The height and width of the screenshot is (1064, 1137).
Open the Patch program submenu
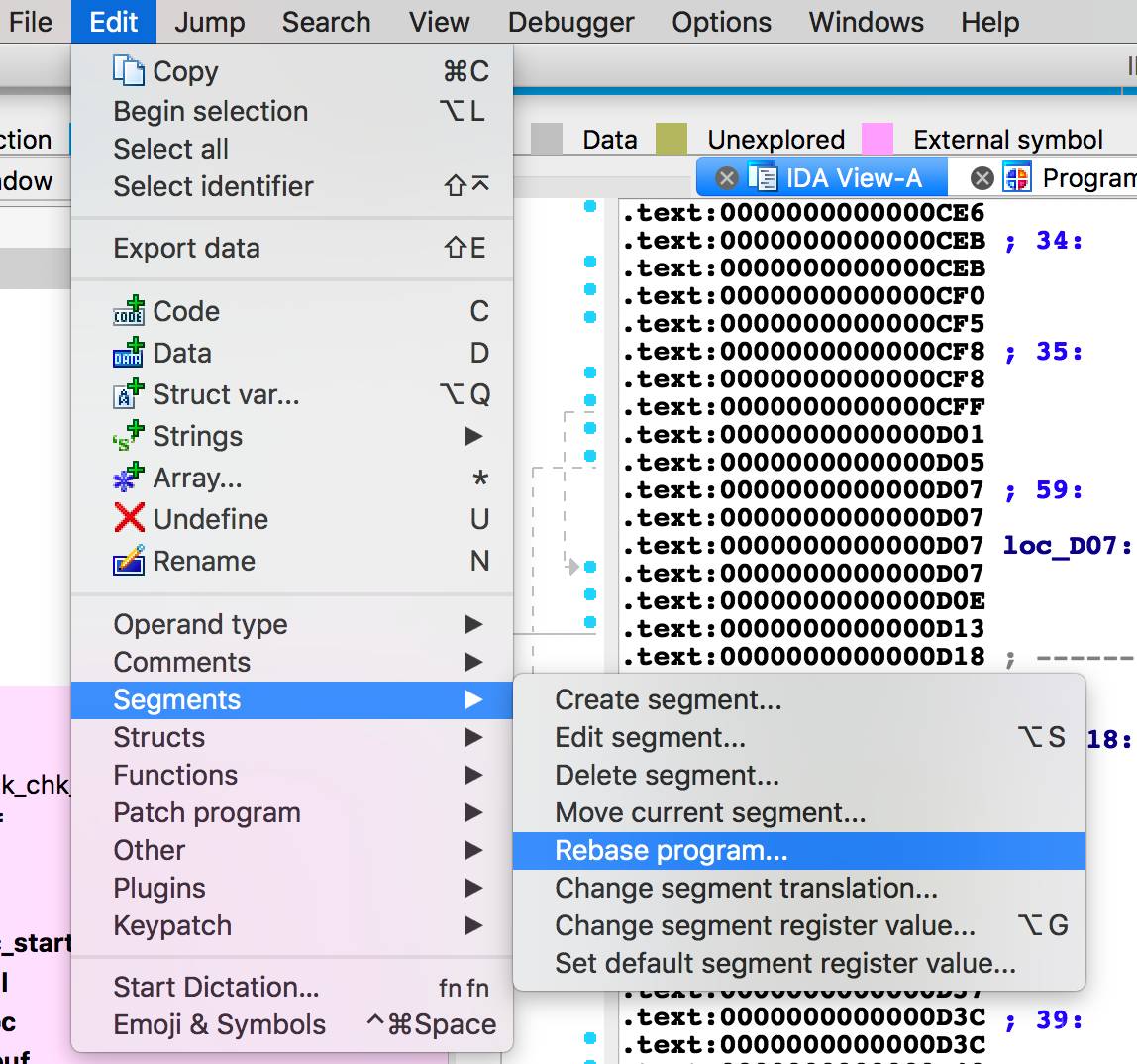pos(207,812)
